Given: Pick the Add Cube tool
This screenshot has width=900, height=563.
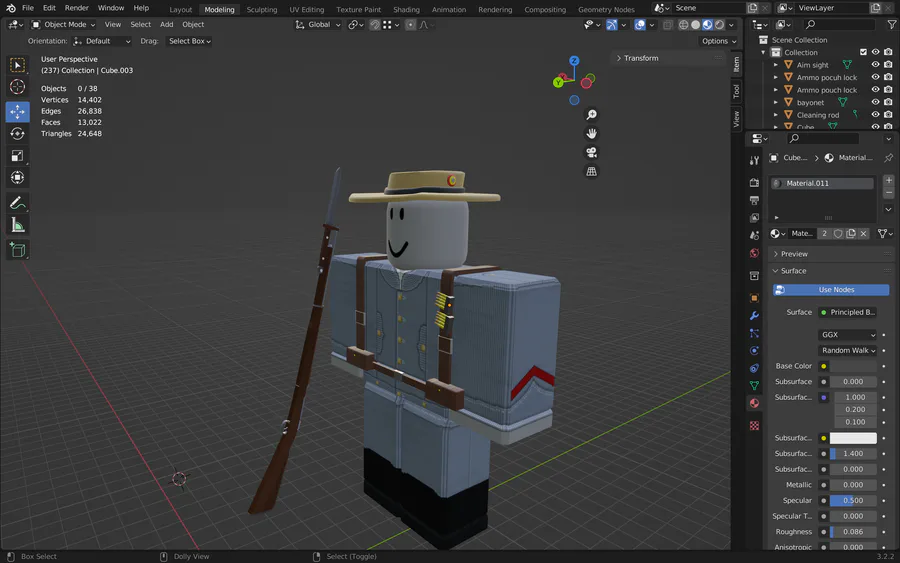Looking at the screenshot, I should coord(17,250).
